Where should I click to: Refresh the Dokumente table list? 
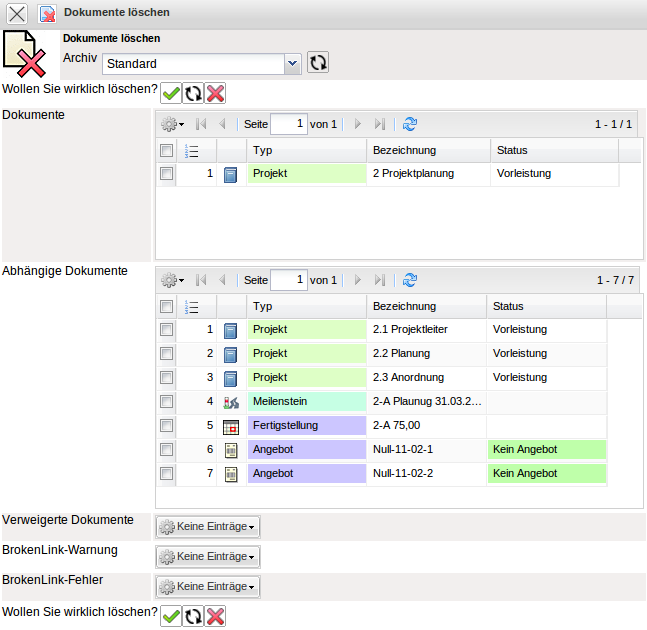click(409, 124)
